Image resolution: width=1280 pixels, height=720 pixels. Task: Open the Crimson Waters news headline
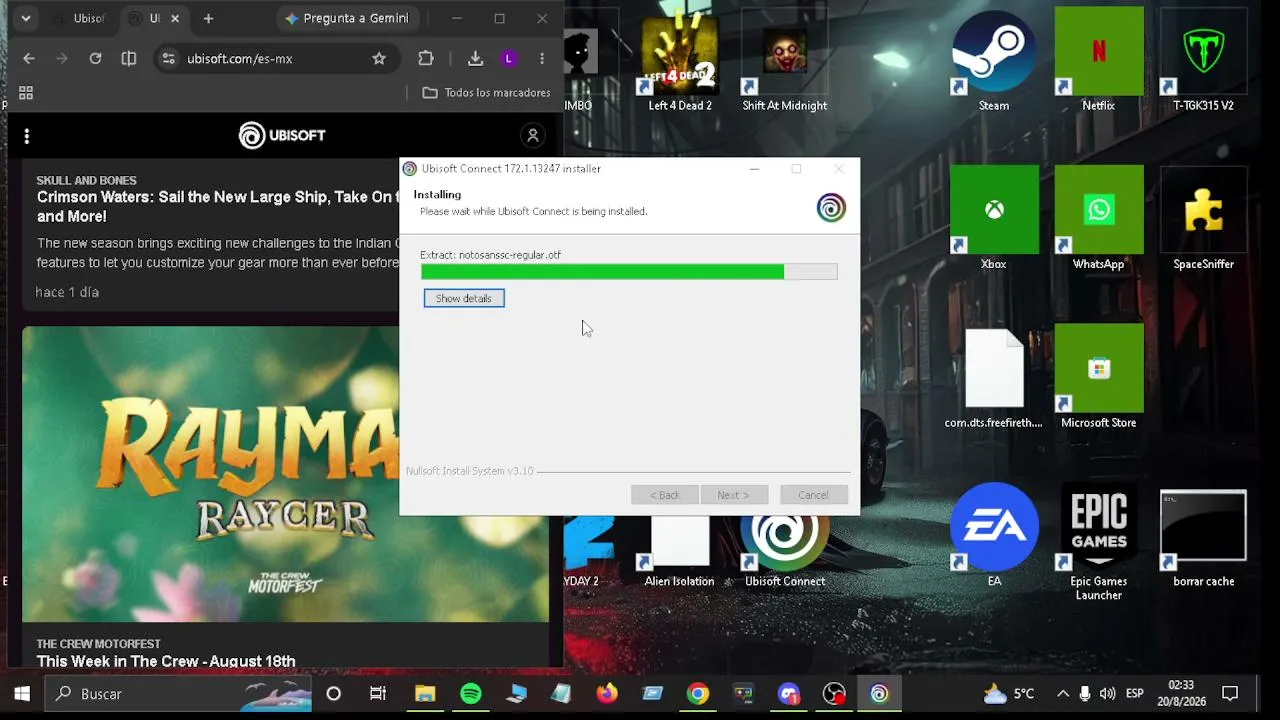pos(218,207)
